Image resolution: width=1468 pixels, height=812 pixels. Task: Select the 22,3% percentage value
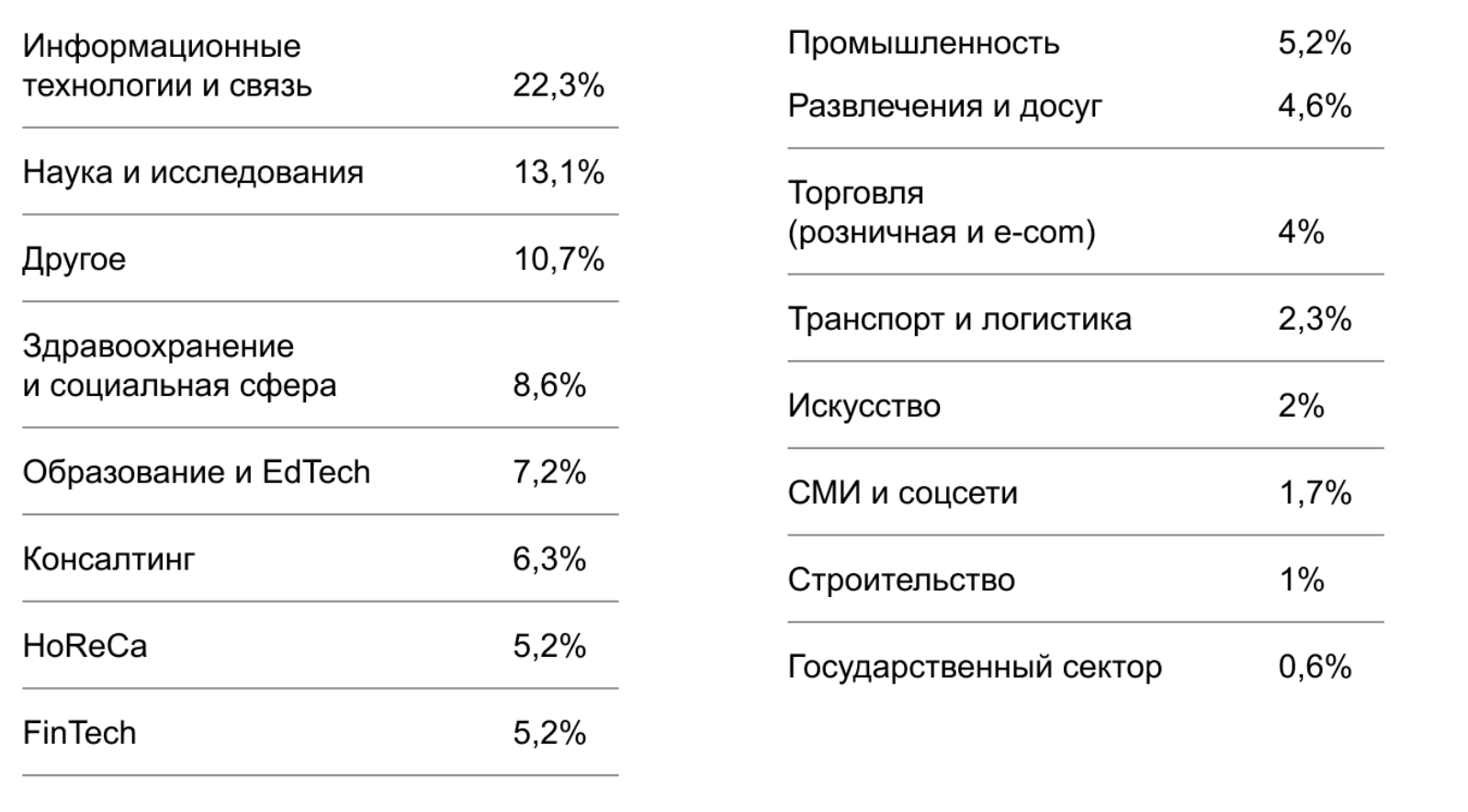(558, 85)
